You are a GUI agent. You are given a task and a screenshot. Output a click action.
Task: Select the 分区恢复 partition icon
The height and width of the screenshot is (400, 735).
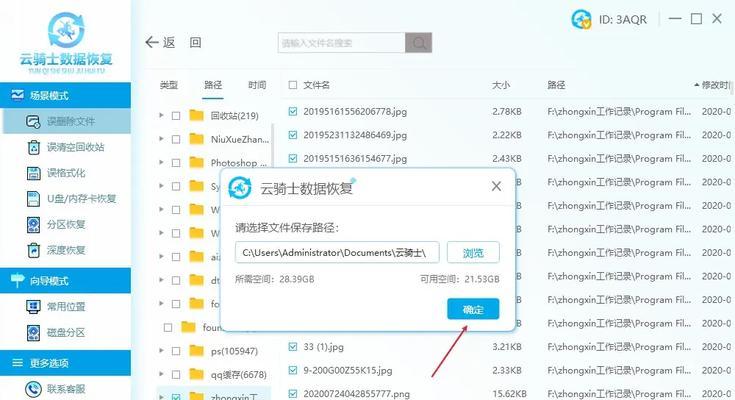[x=33, y=225]
